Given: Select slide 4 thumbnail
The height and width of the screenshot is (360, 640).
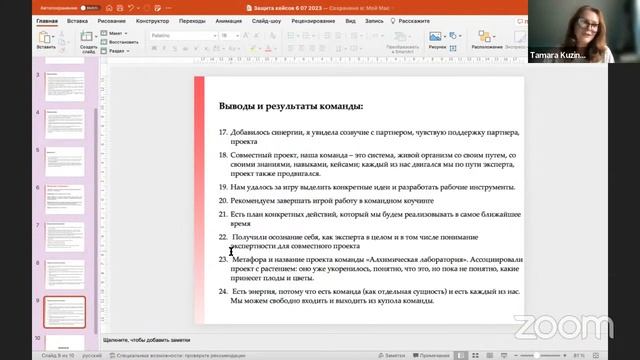Looking at the screenshot, I should (x=64, y=124).
